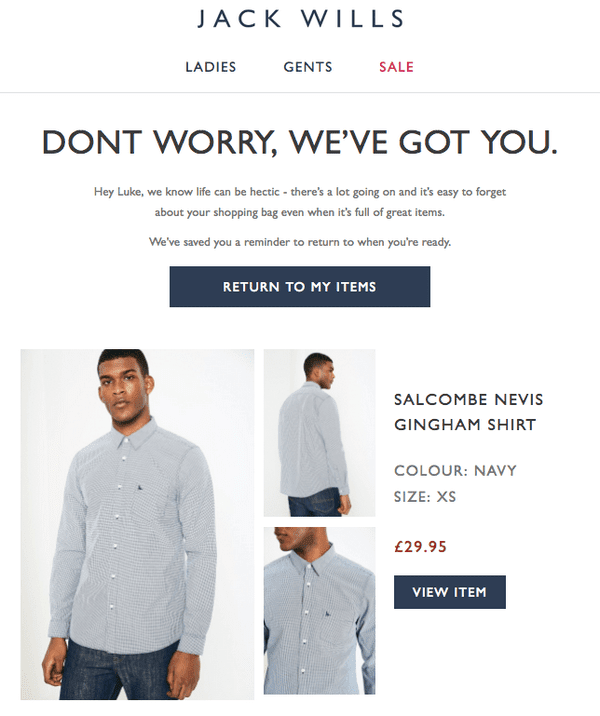Screen dimensions: 600x716
Task: Select the close-up collar shirt thumbnail
Action: tap(319, 611)
